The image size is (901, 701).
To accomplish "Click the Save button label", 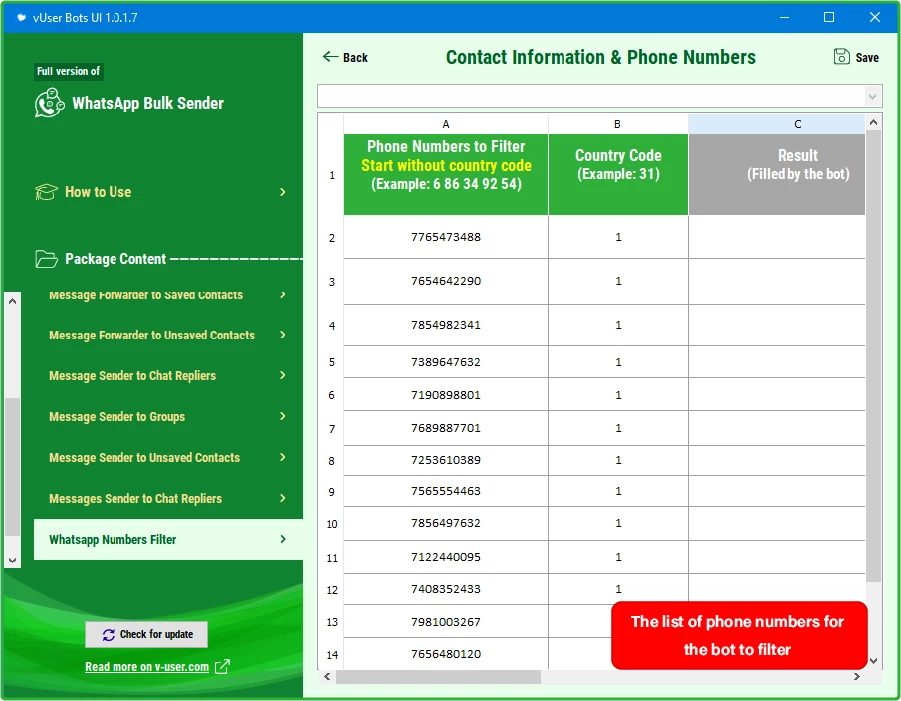I will point(867,57).
